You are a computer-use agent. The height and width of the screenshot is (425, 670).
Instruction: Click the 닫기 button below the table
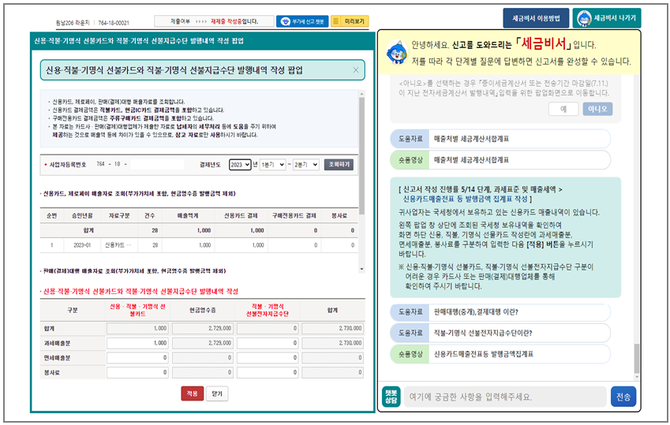[x=218, y=393]
